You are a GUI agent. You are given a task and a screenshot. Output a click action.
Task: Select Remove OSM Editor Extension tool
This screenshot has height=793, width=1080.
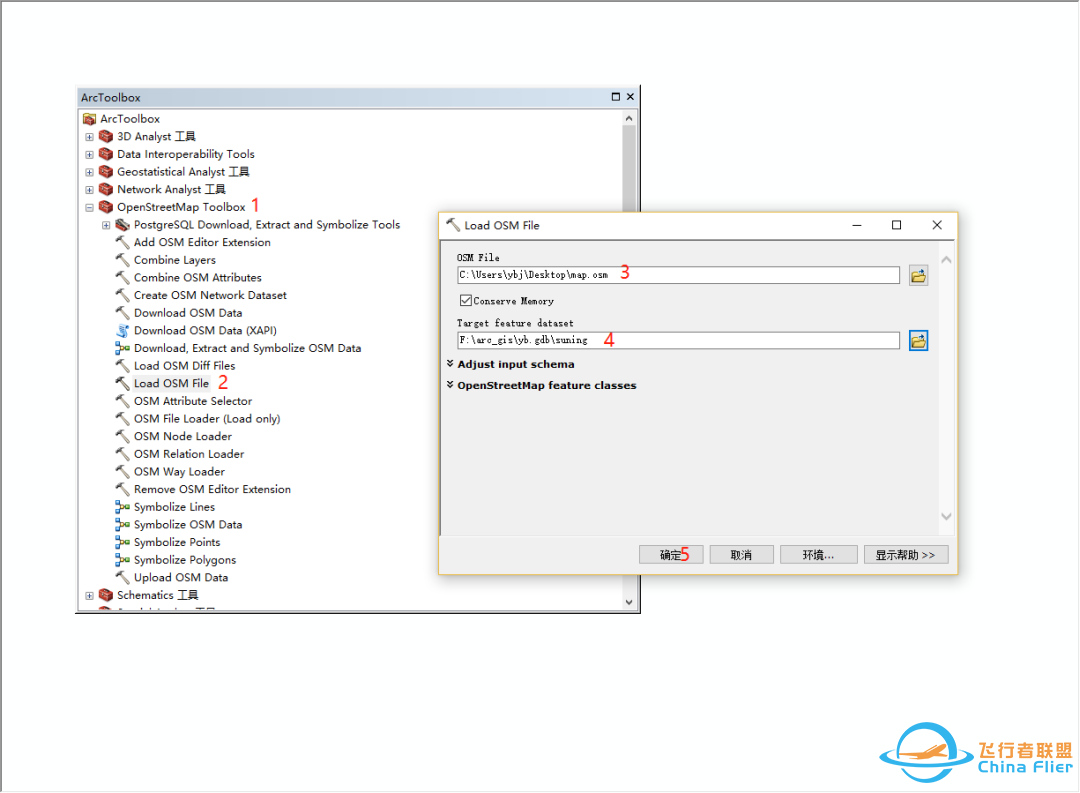[212, 489]
